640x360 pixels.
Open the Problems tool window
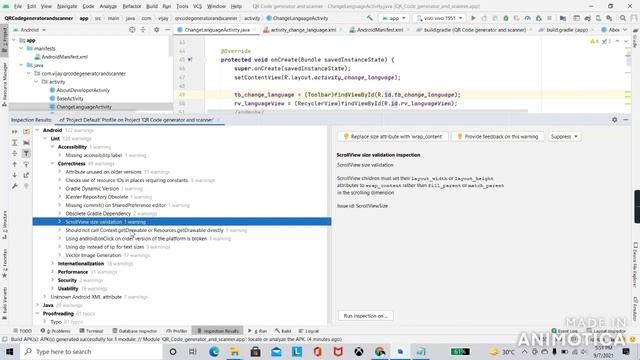56,331
